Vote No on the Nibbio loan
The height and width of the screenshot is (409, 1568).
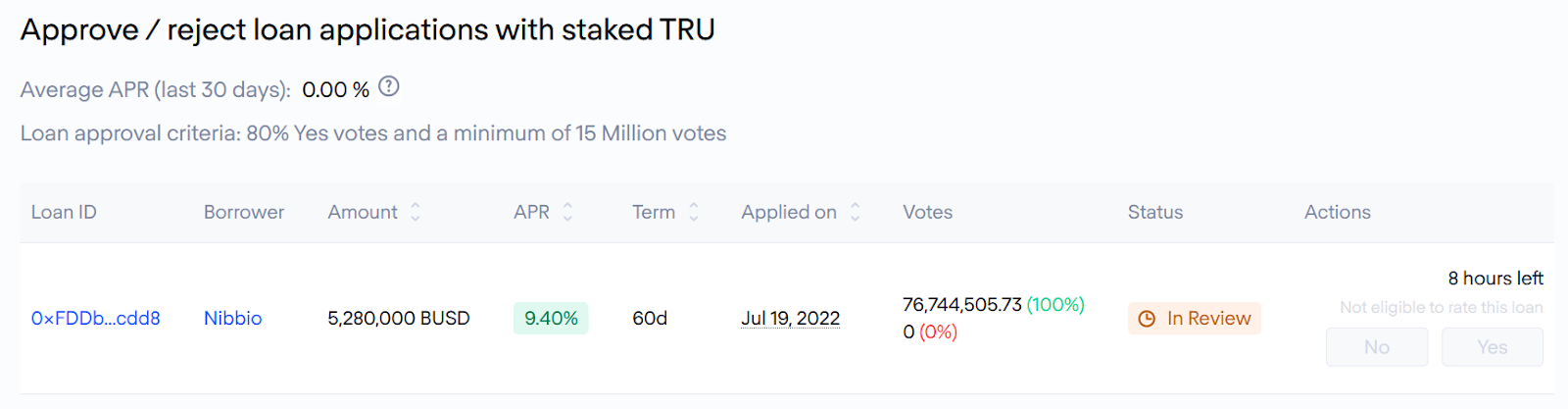click(x=1377, y=347)
